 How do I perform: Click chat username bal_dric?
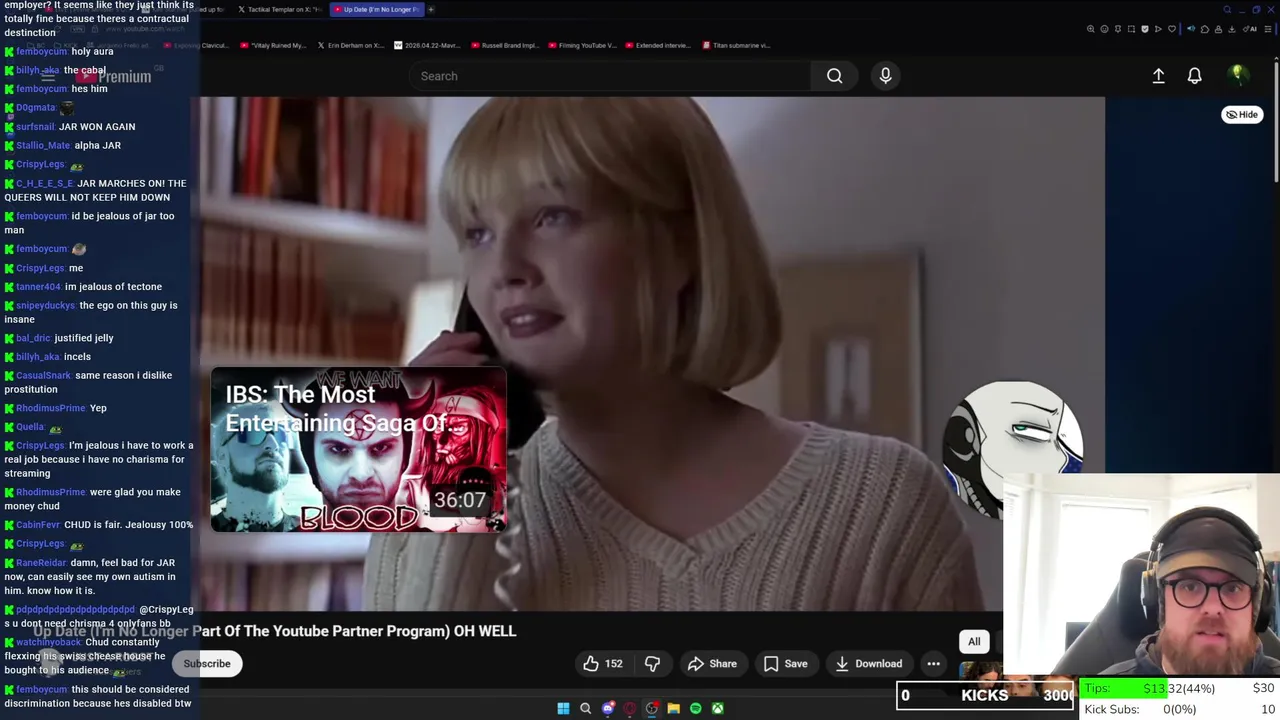pyautogui.click(x=33, y=338)
